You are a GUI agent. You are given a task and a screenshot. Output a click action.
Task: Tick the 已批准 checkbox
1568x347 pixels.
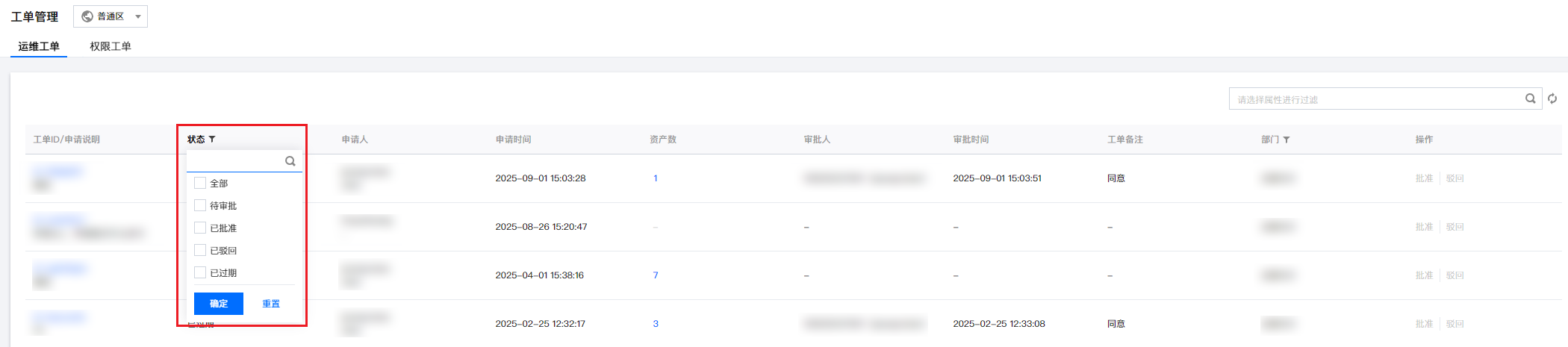point(200,228)
